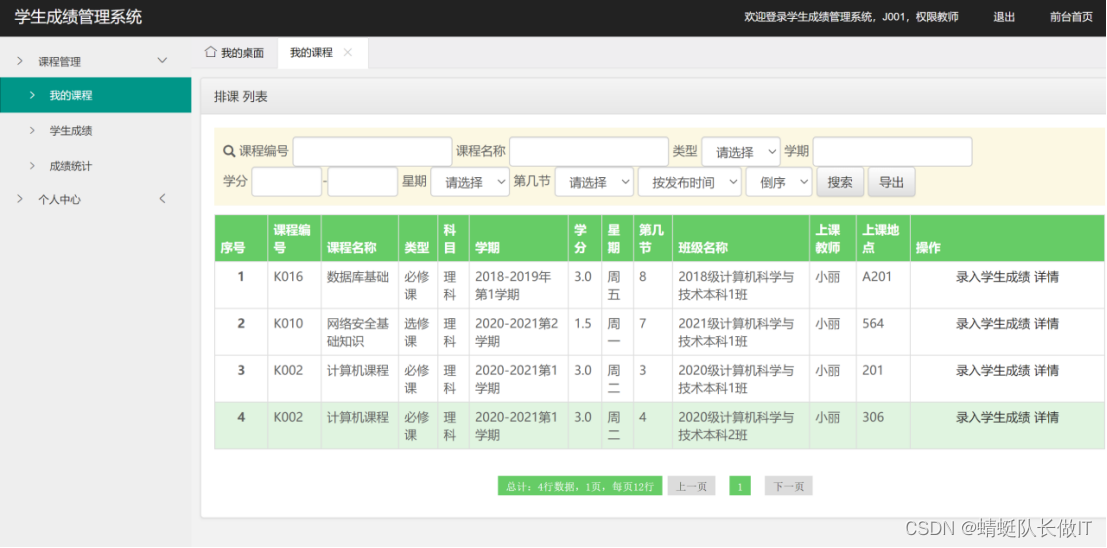Switch to the 我的桌面 tab

click(242, 53)
